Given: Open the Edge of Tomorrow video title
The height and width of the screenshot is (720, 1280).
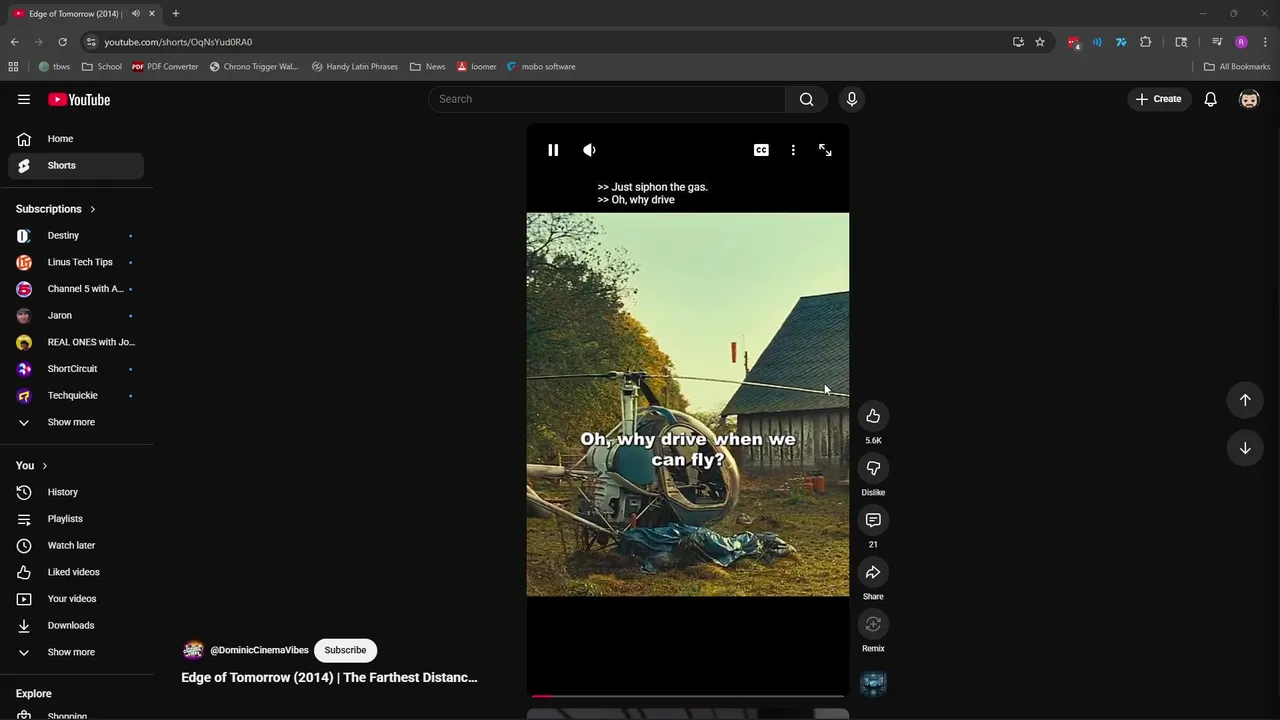Looking at the screenshot, I should 329,678.
